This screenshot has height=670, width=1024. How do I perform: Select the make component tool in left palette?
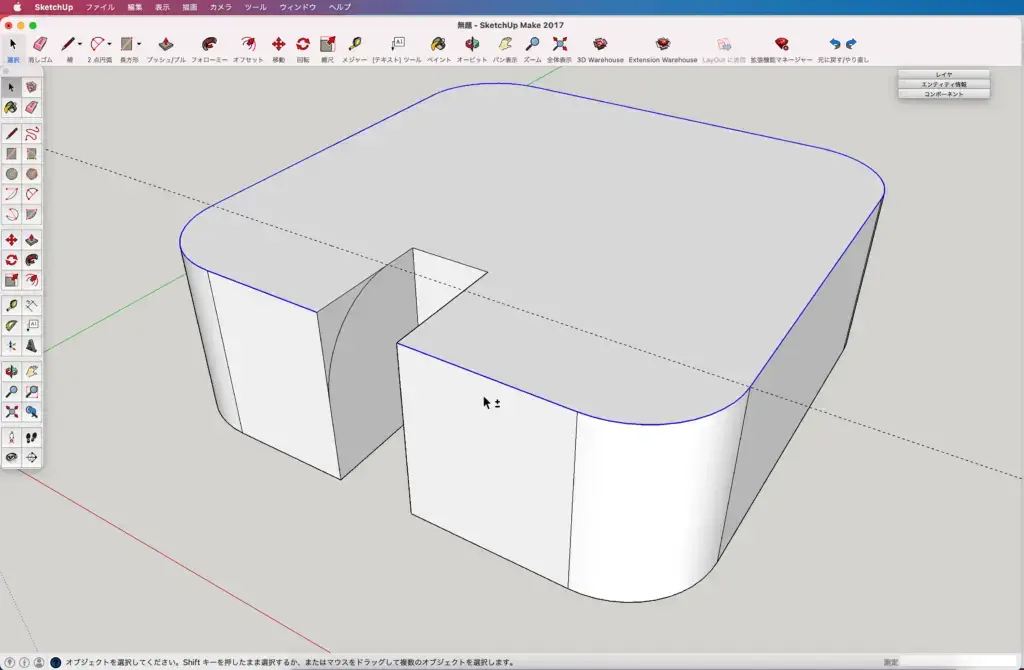click(31, 87)
